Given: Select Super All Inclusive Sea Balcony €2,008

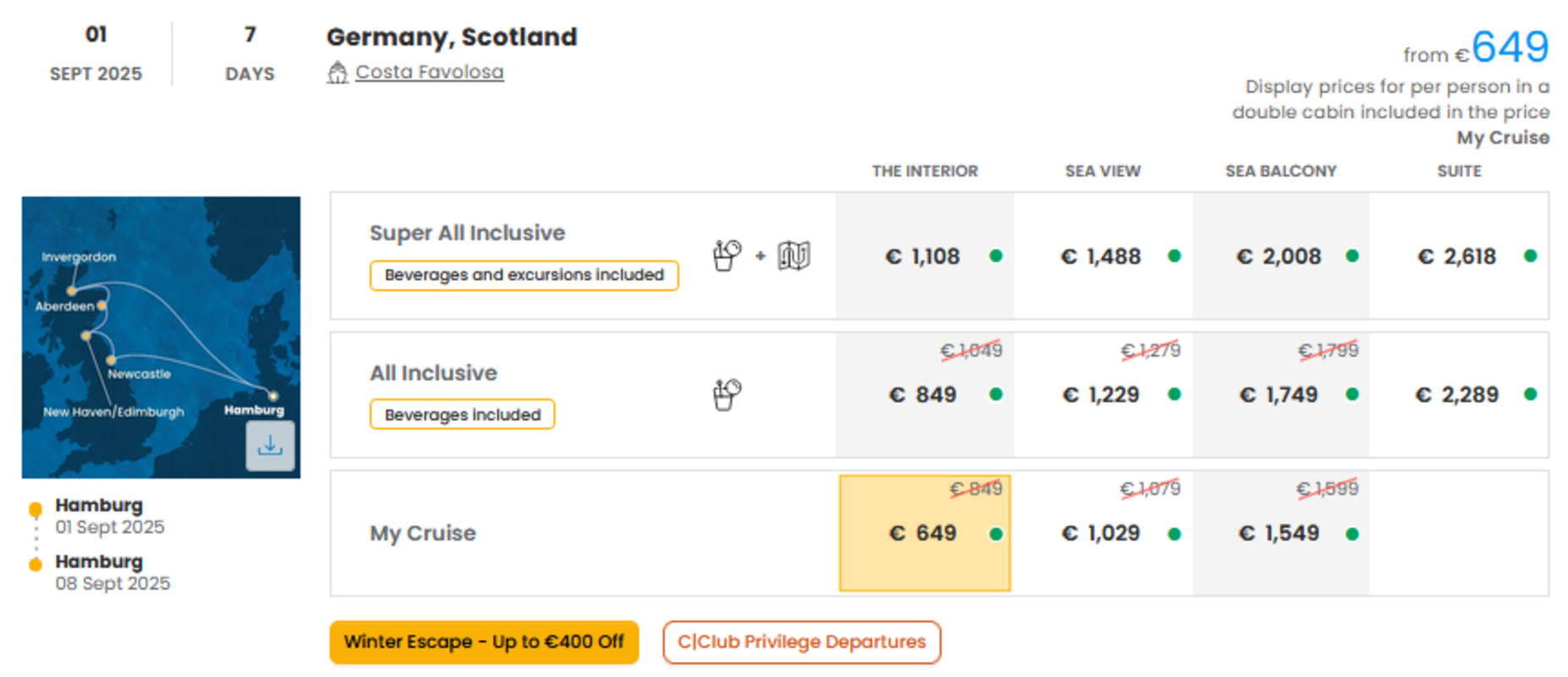Looking at the screenshot, I should (x=1281, y=256).
